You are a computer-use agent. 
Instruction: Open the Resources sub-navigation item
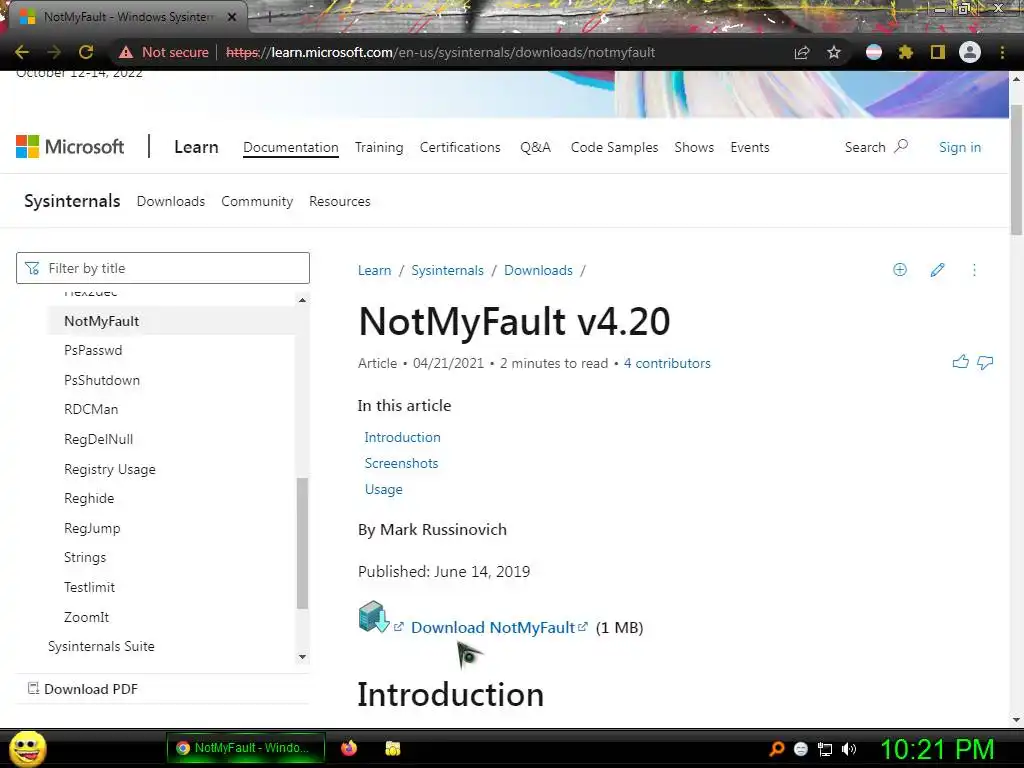coord(340,201)
